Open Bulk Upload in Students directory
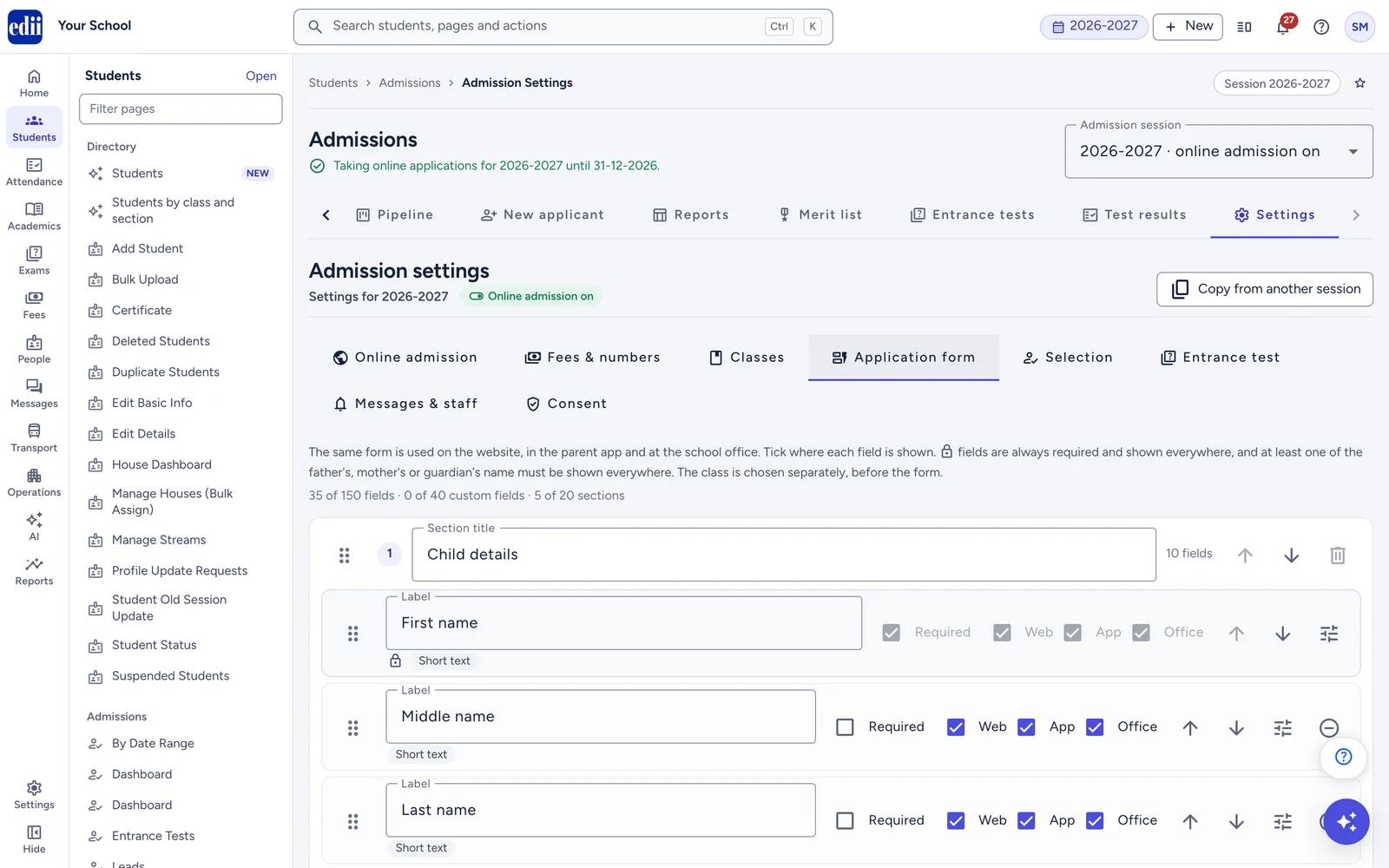 (x=181, y=279)
